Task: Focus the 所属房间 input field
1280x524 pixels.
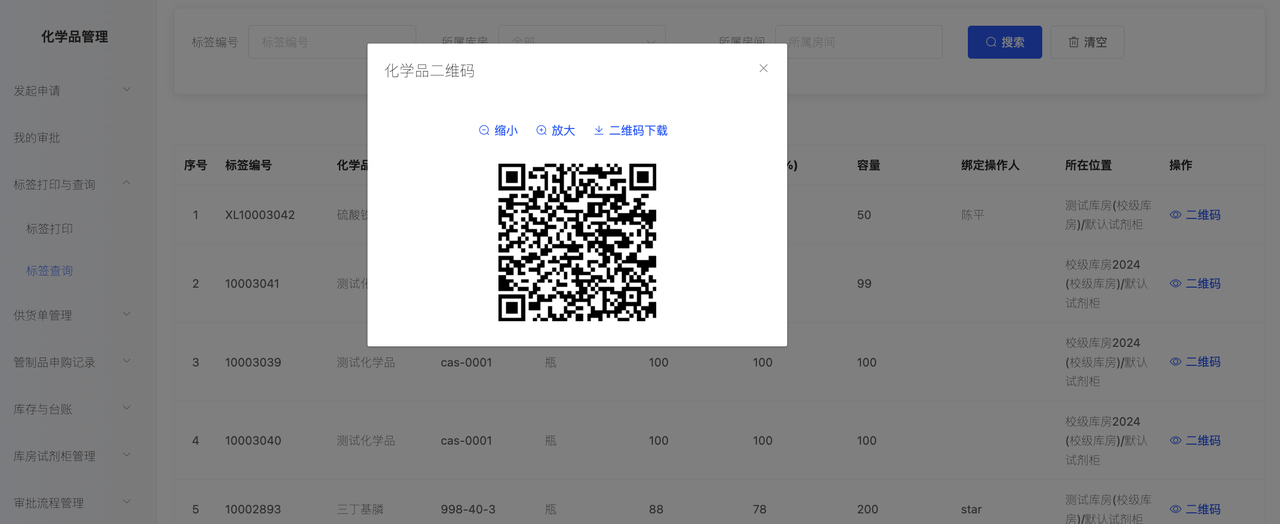Action: point(859,42)
